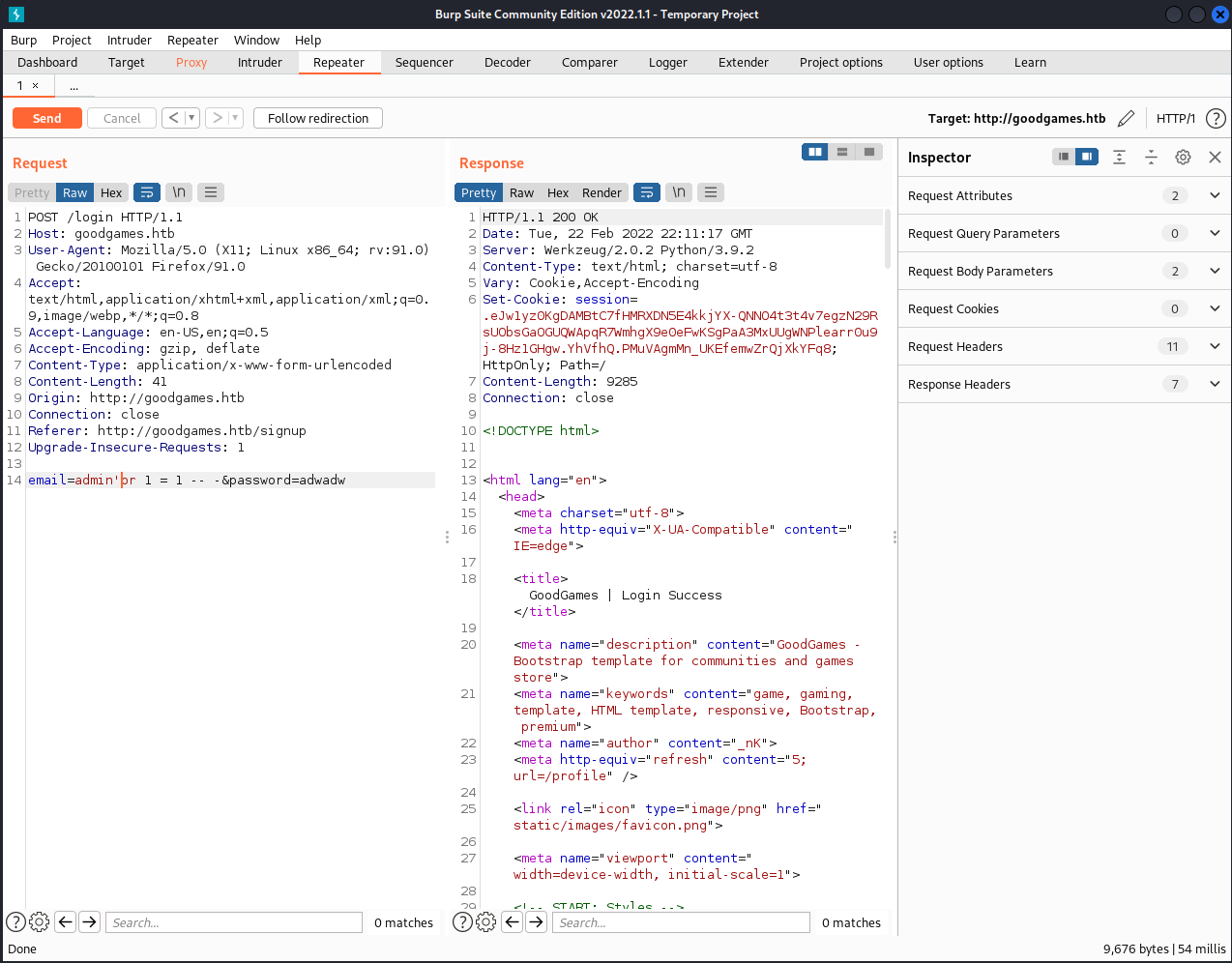Open the Repeater help question icon
1232x963 pixels.
[x=1216, y=118]
